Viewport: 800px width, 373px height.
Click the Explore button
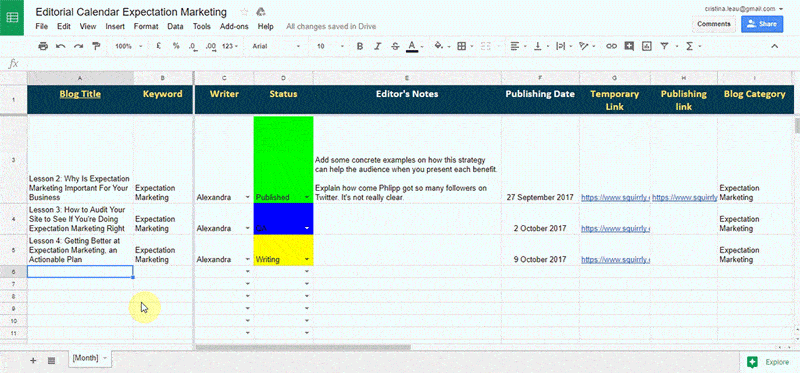click(x=769, y=362)
